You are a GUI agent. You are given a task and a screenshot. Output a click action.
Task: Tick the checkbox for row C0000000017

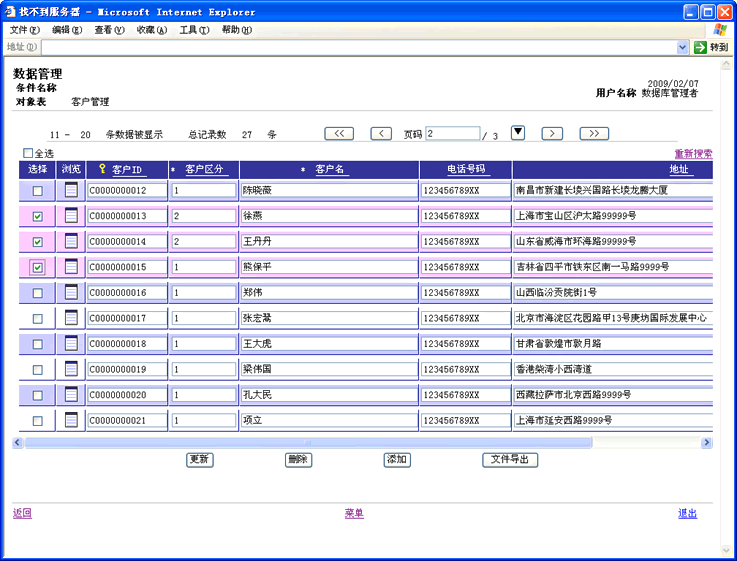point(38,319)
